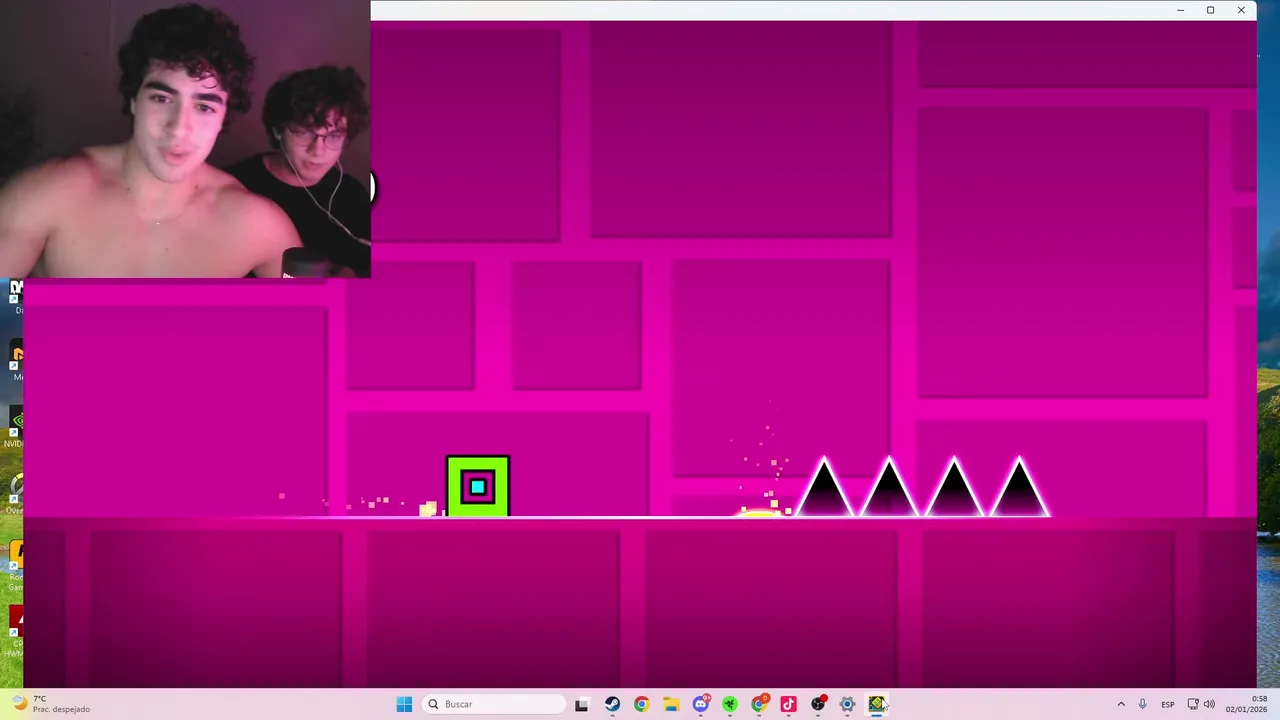The height and width of the screenshot is (720, 1280).
Task: Click the Buscar search box on the taskbar
Action: (x=495, y=704)
